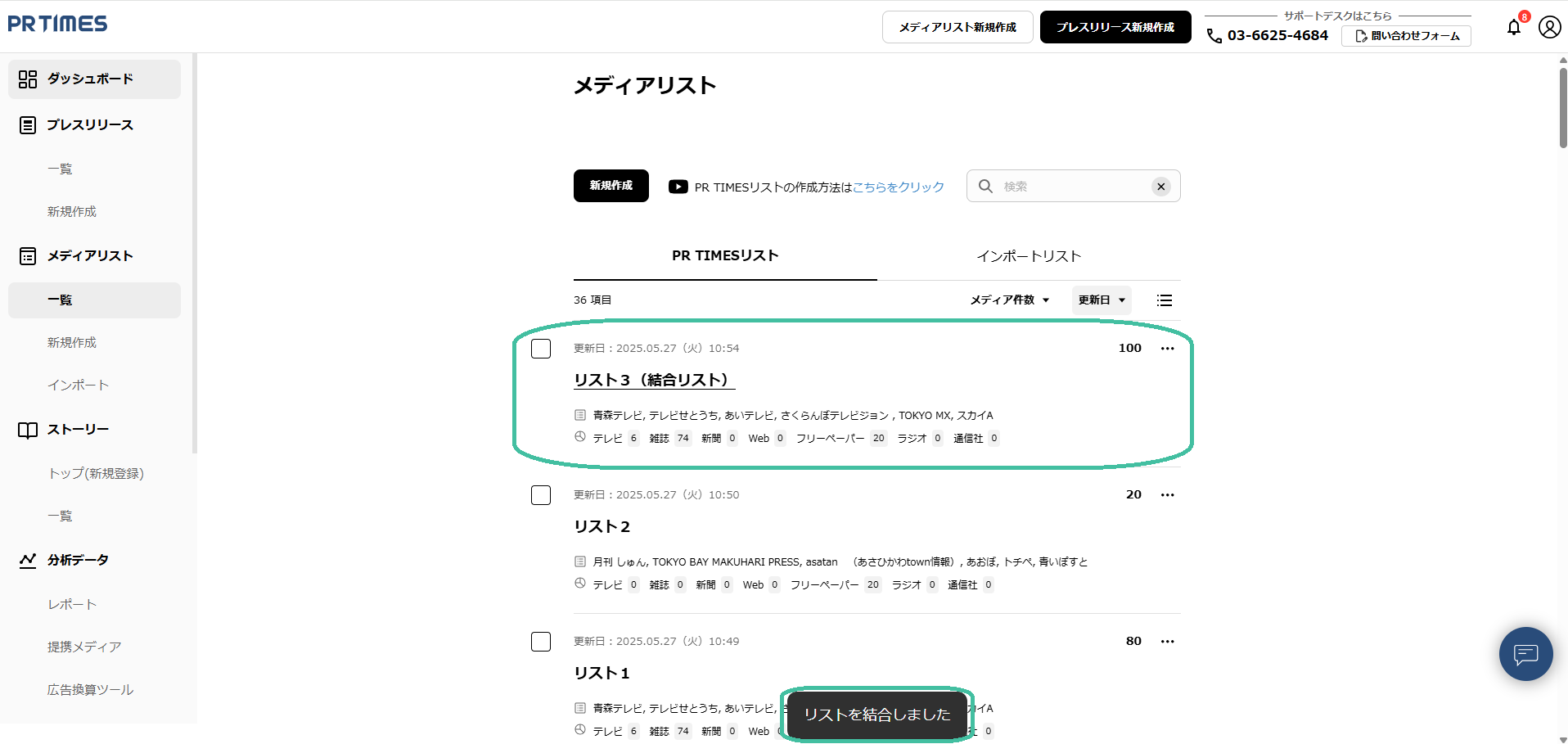Check the box next to リスト1
Screen dimensions: 1568x744
[x=541, y=642]
